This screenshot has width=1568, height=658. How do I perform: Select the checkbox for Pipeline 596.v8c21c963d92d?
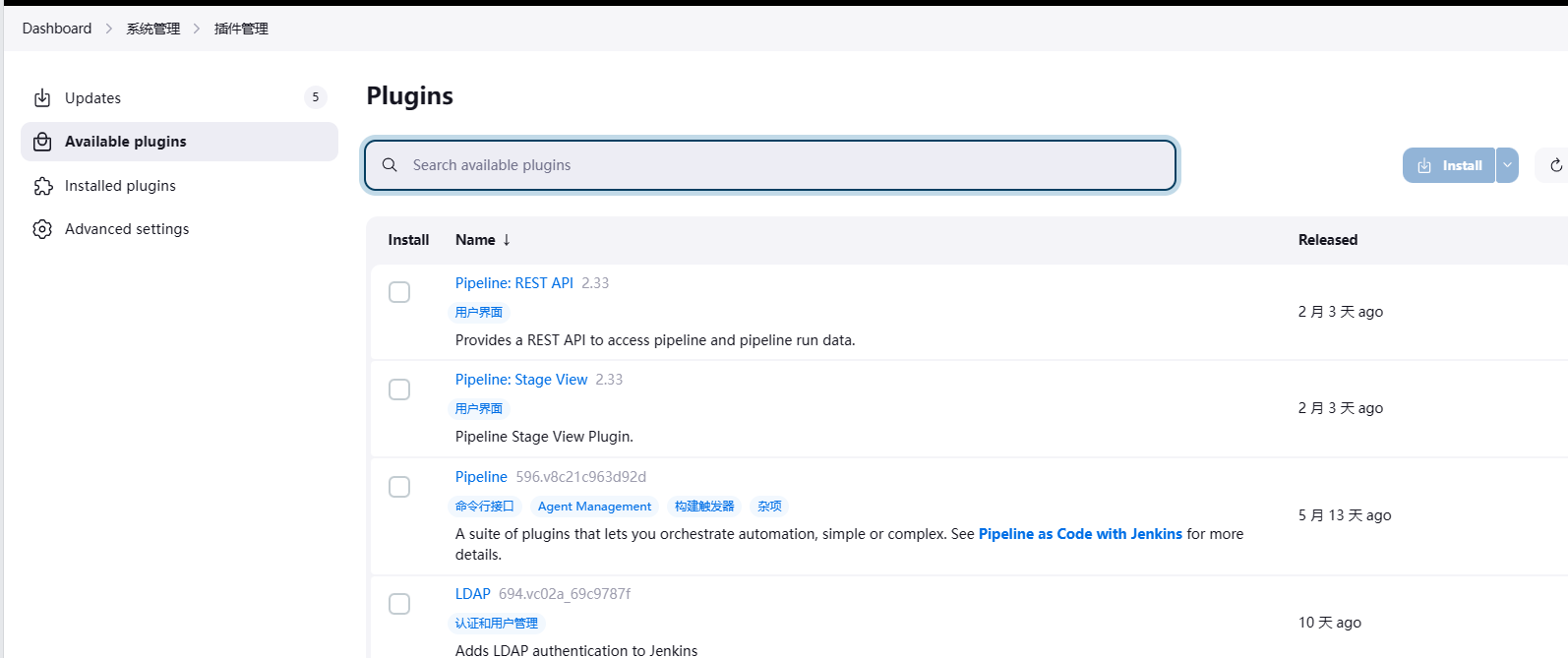(399, 487)
